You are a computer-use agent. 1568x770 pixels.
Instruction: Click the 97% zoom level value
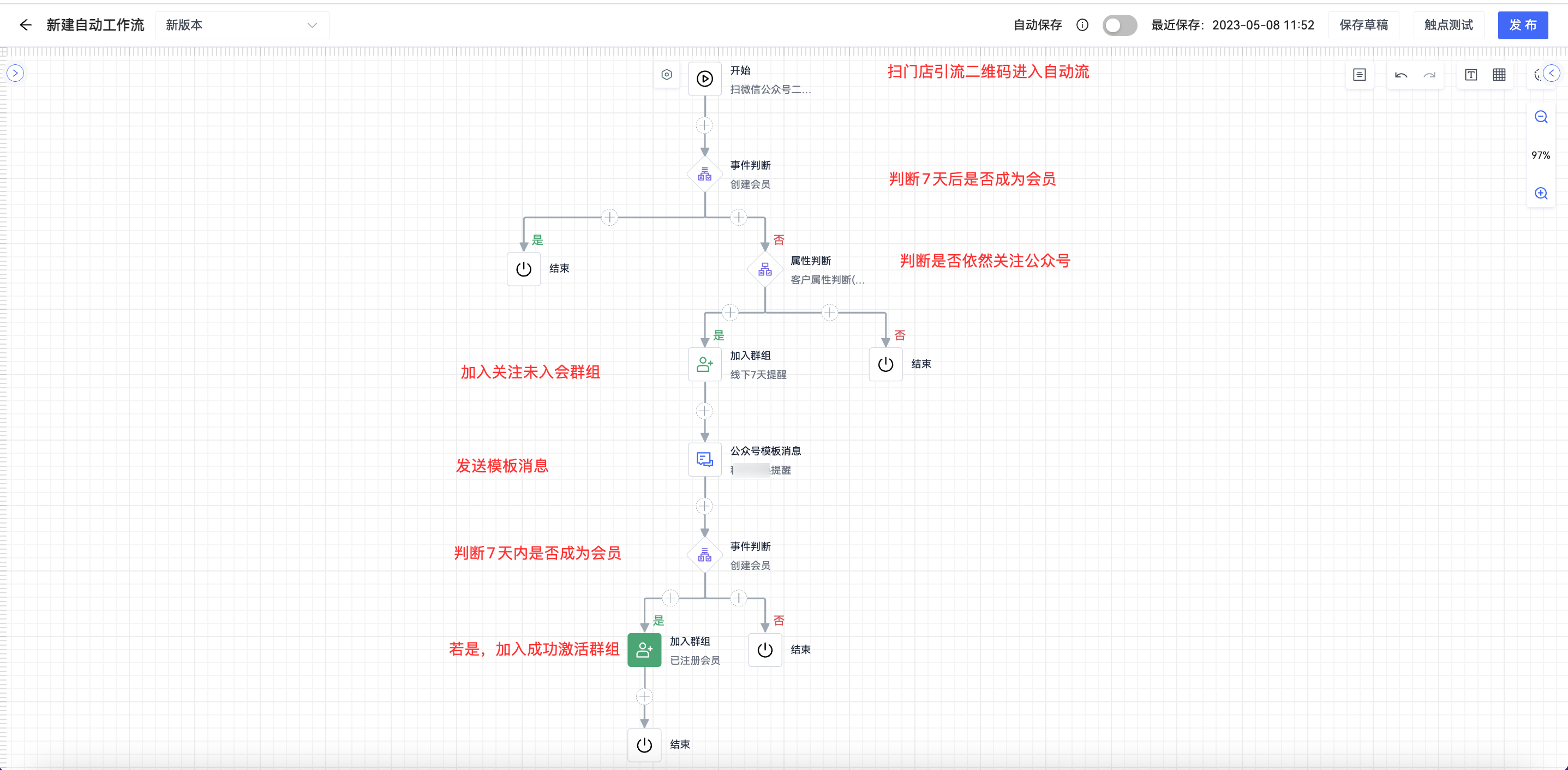[1541, 155]
